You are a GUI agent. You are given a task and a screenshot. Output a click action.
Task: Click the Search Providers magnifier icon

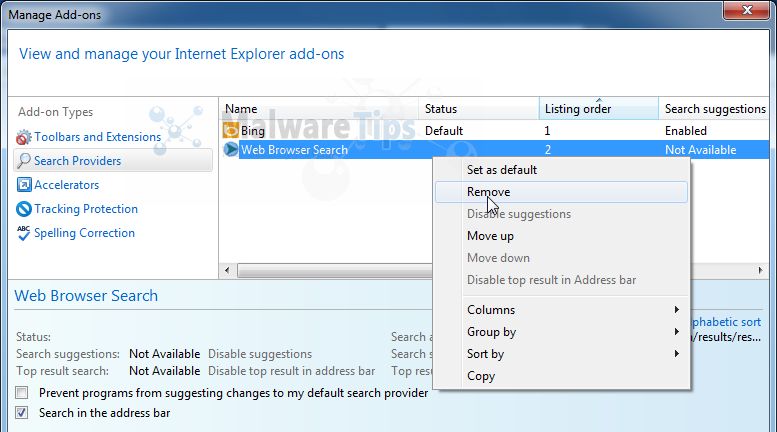(23, 161)
